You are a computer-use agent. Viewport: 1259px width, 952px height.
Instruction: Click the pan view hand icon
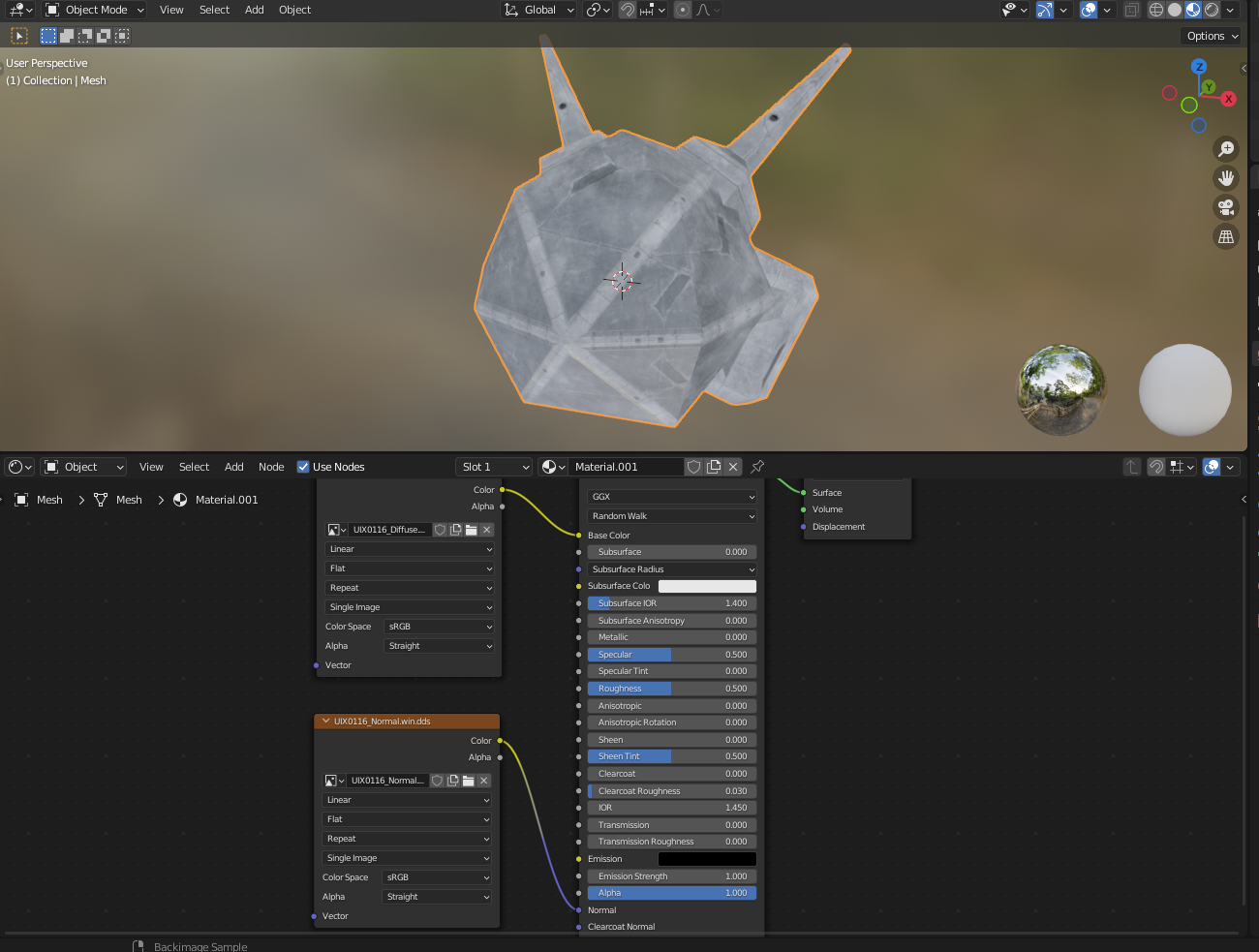pyautogui.click(x=1226, y=178)
